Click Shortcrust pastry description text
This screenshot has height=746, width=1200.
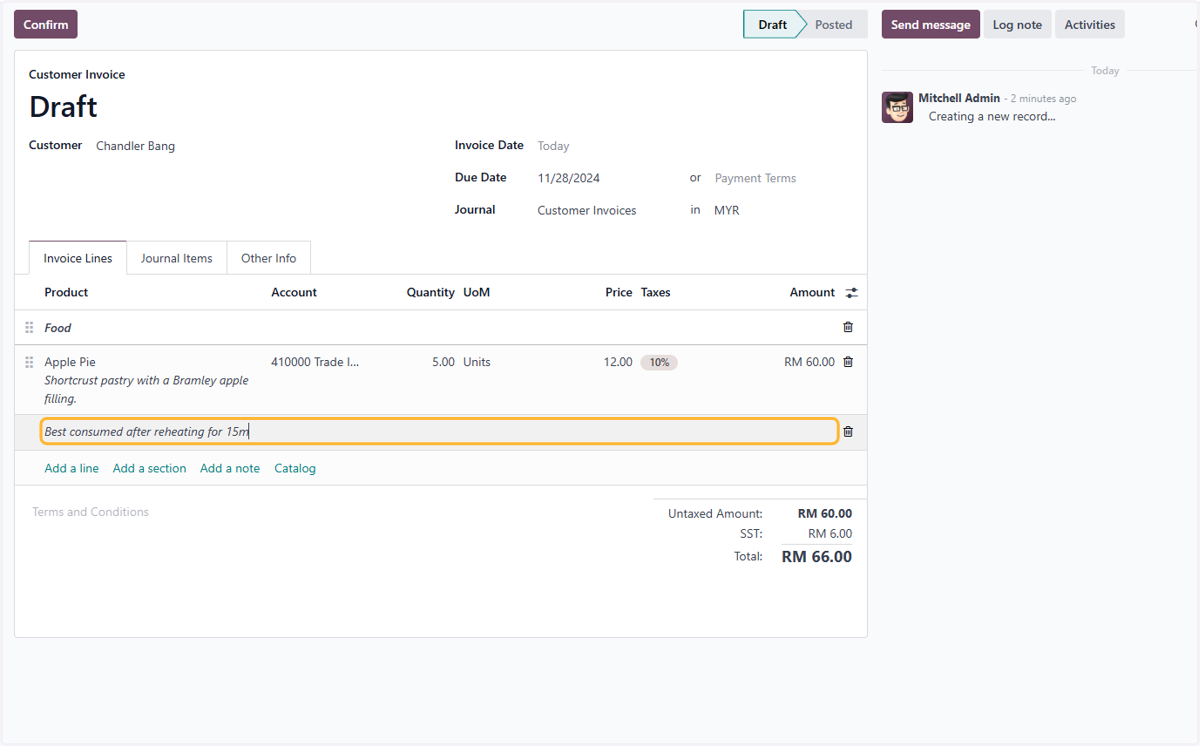pos(146,390)
